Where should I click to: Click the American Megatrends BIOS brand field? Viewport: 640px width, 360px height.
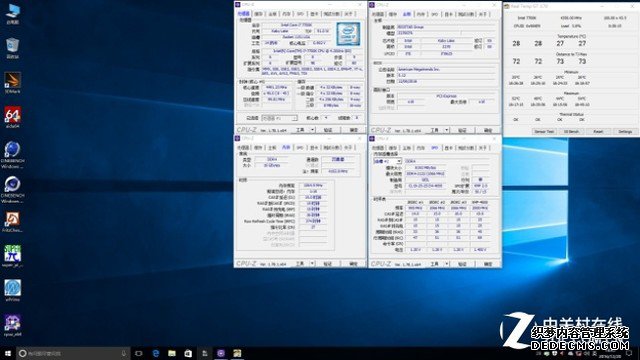point(447,69)
